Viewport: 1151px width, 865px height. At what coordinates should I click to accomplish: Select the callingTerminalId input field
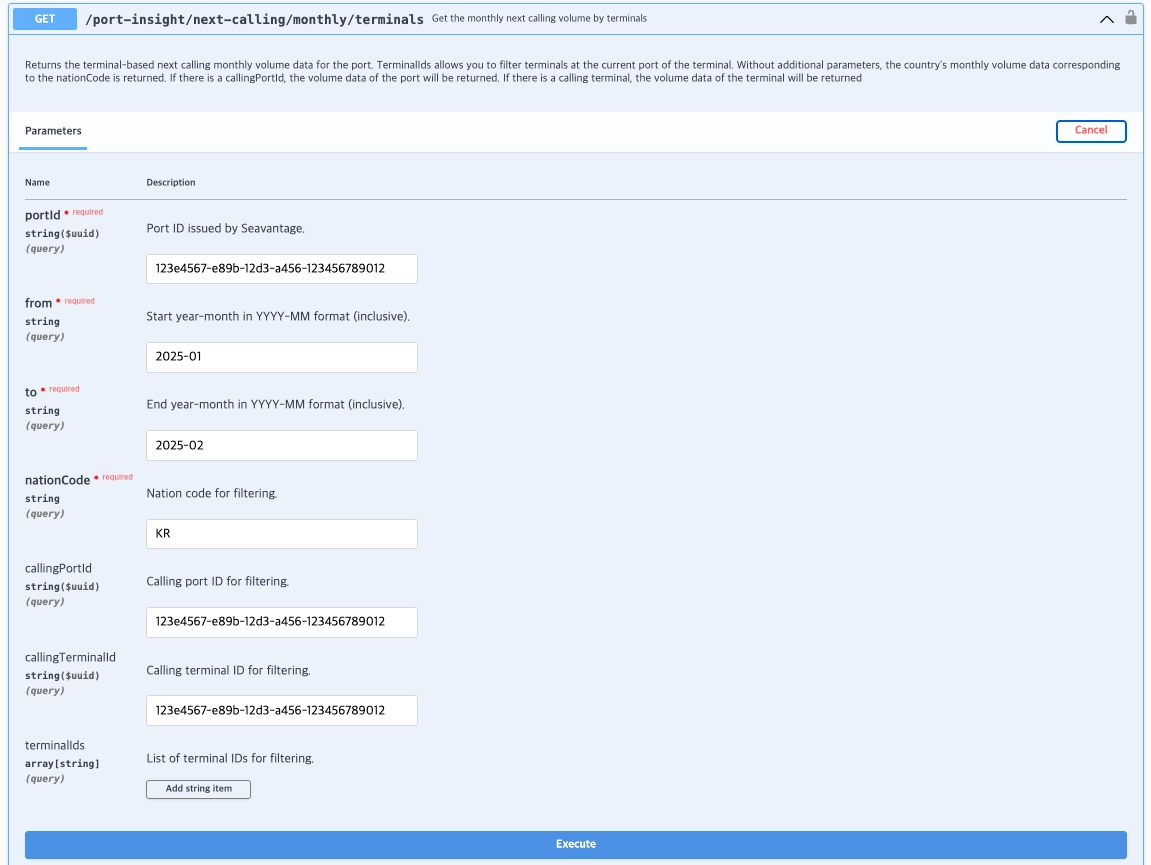point(282,710)
